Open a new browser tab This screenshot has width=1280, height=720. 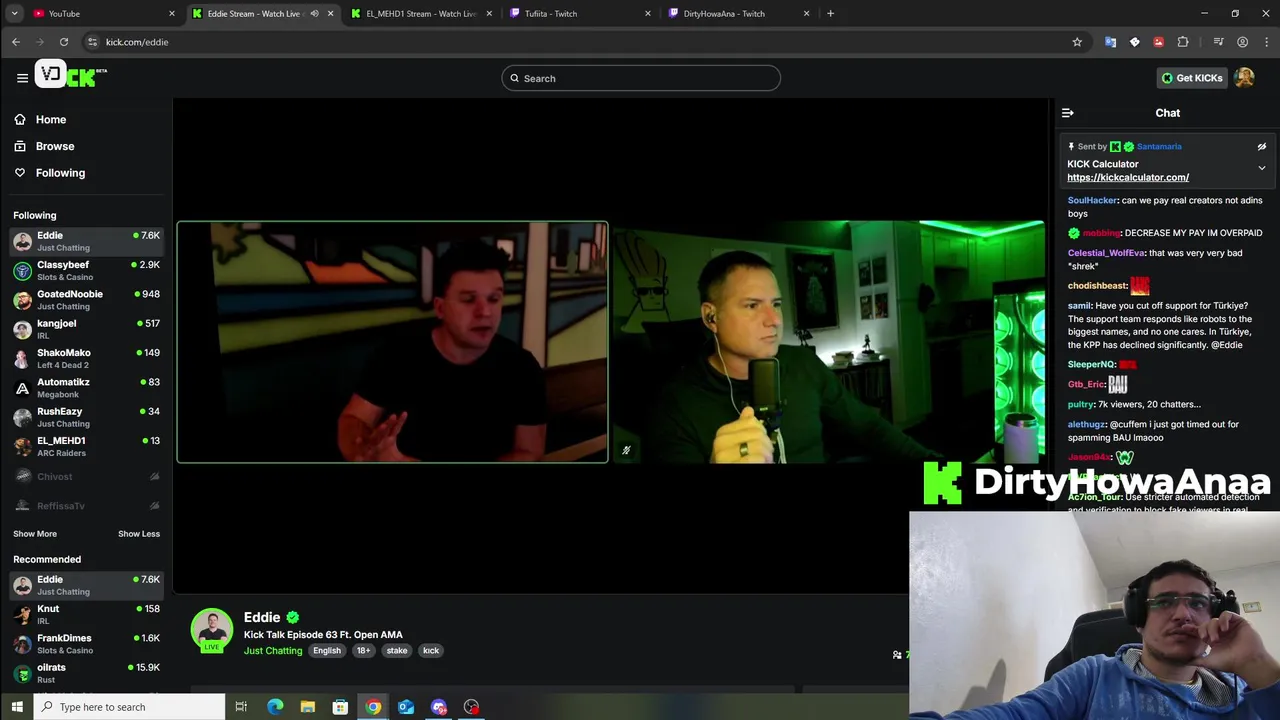point(830,14)
